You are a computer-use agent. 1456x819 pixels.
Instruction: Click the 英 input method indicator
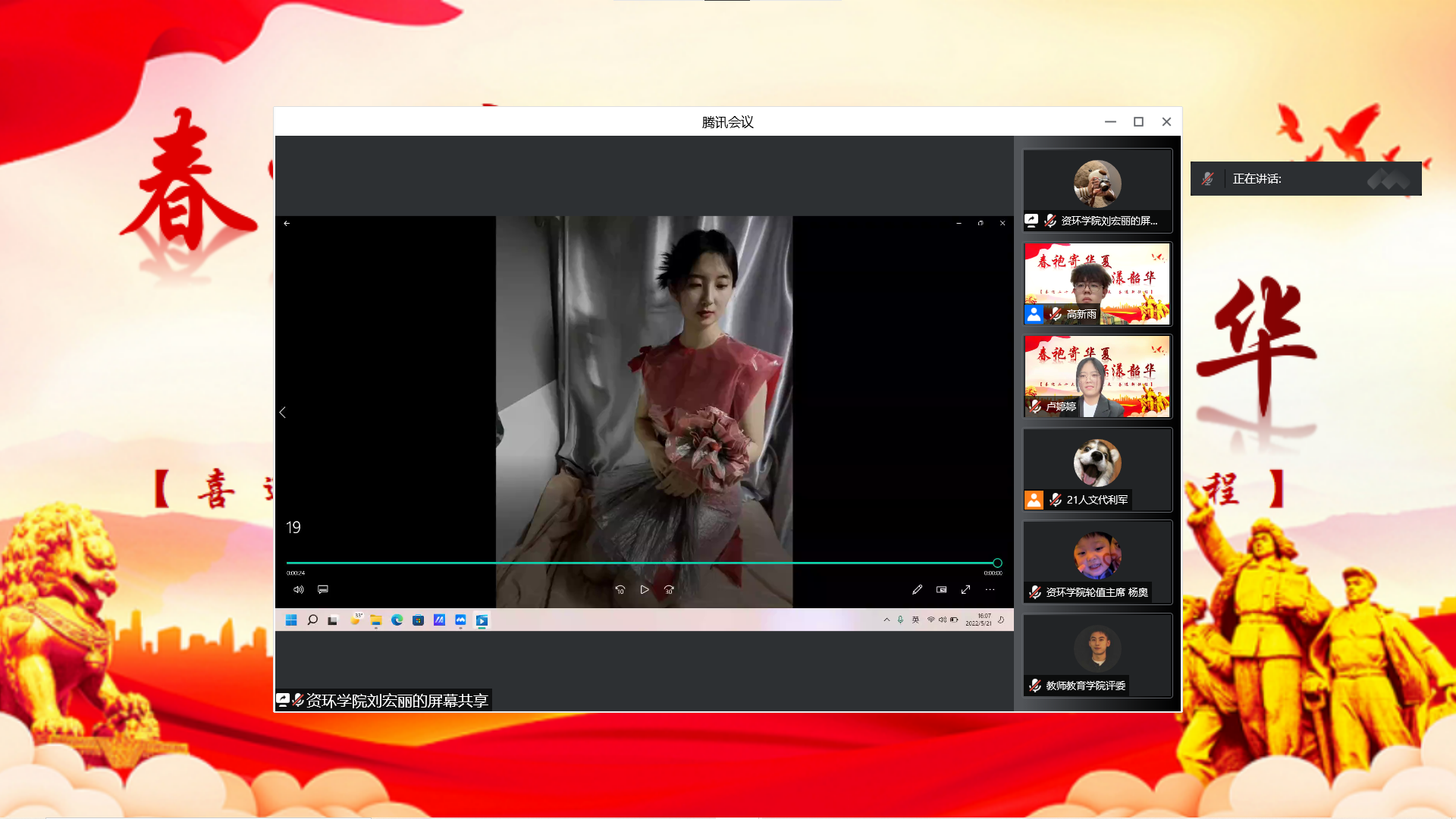915,620
